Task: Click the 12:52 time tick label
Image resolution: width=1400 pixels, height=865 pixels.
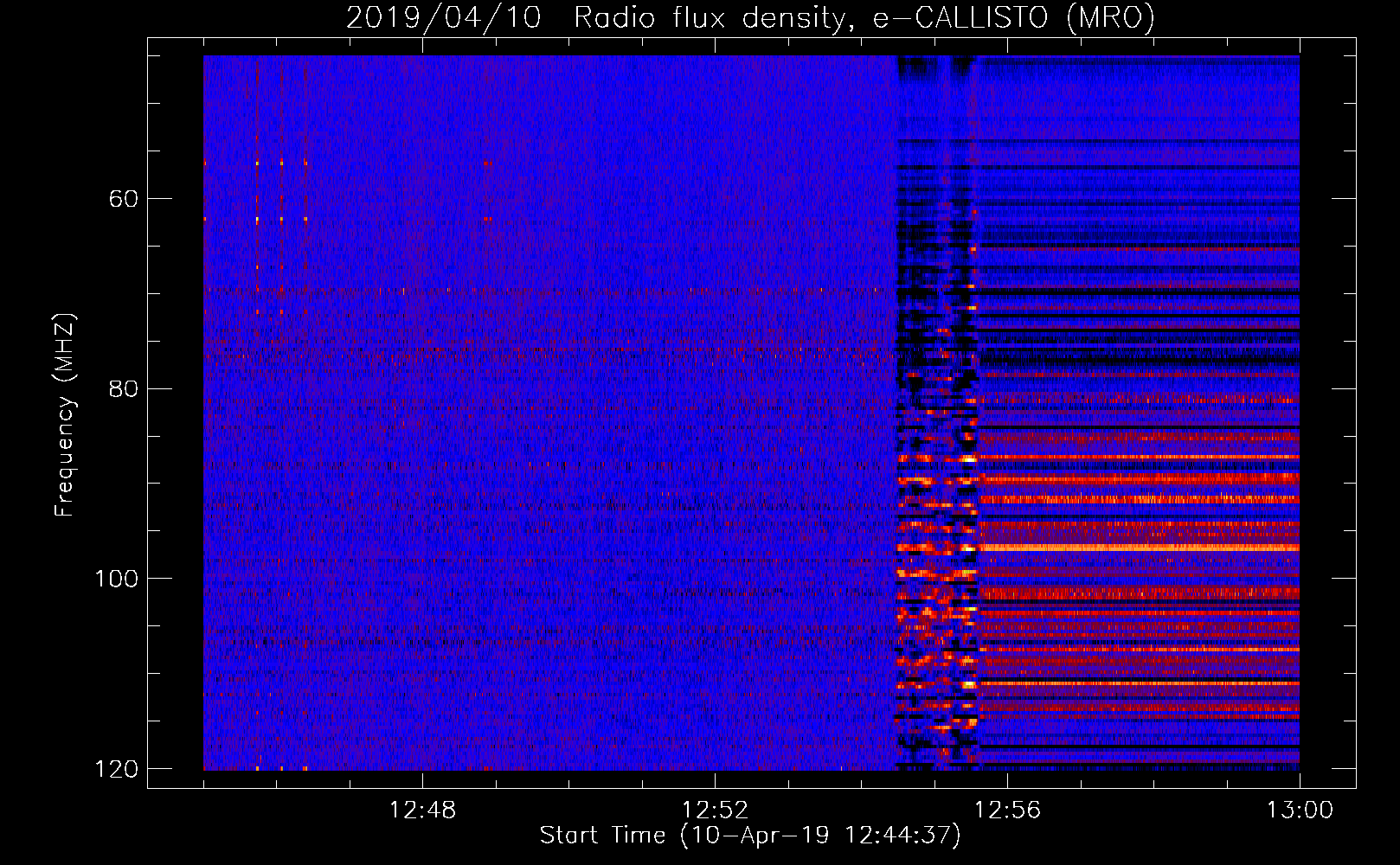Action: [x=715, y=810]
